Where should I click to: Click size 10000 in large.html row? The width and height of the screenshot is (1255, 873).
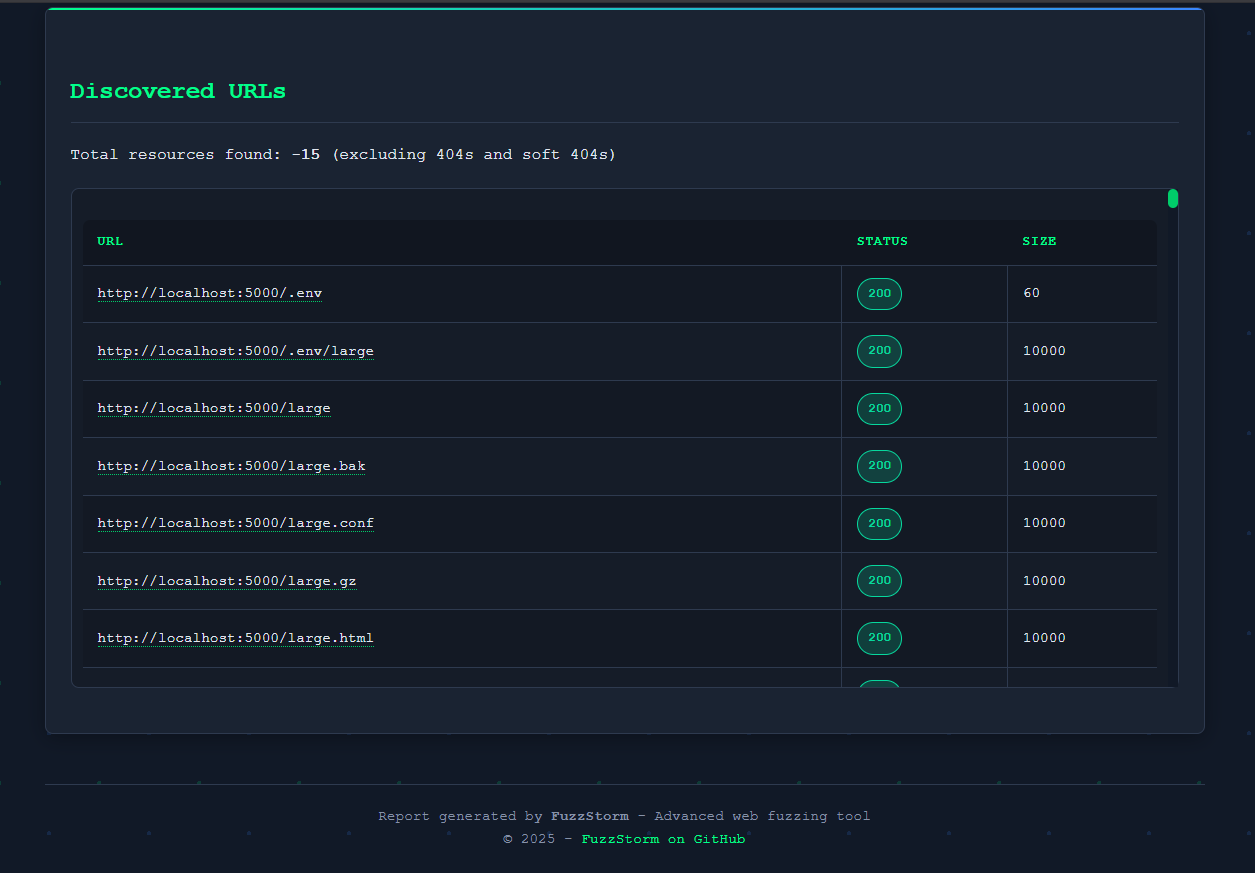point(1044,638)
